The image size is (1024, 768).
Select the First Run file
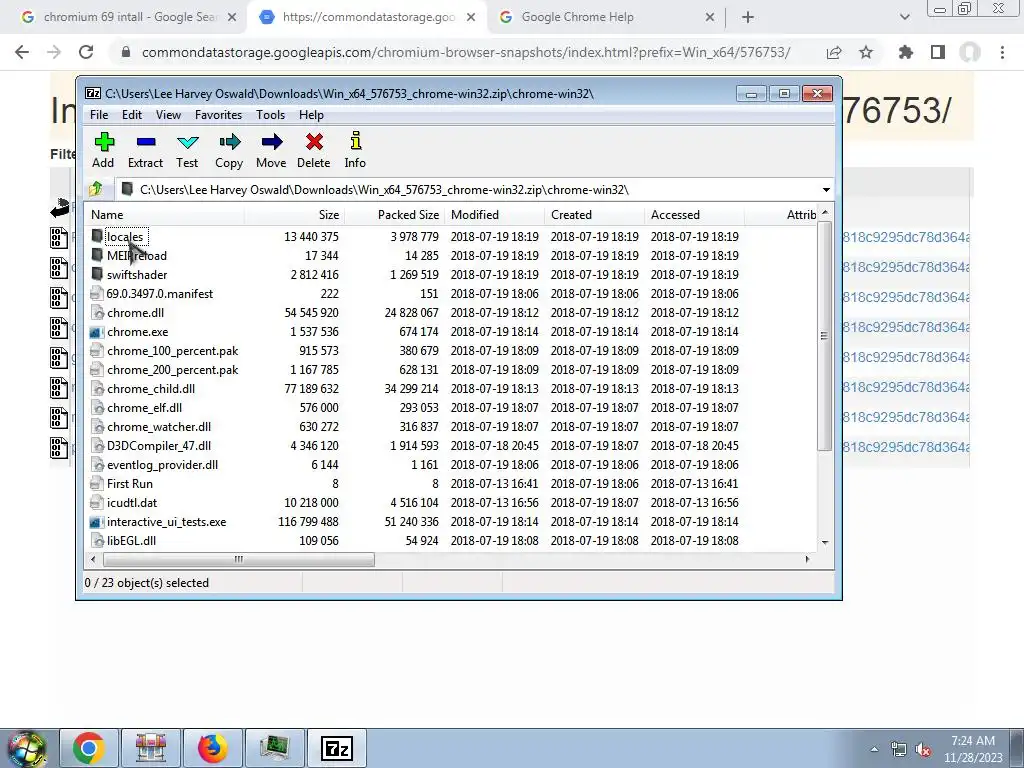pyautogui.click(x=130, y=484)
